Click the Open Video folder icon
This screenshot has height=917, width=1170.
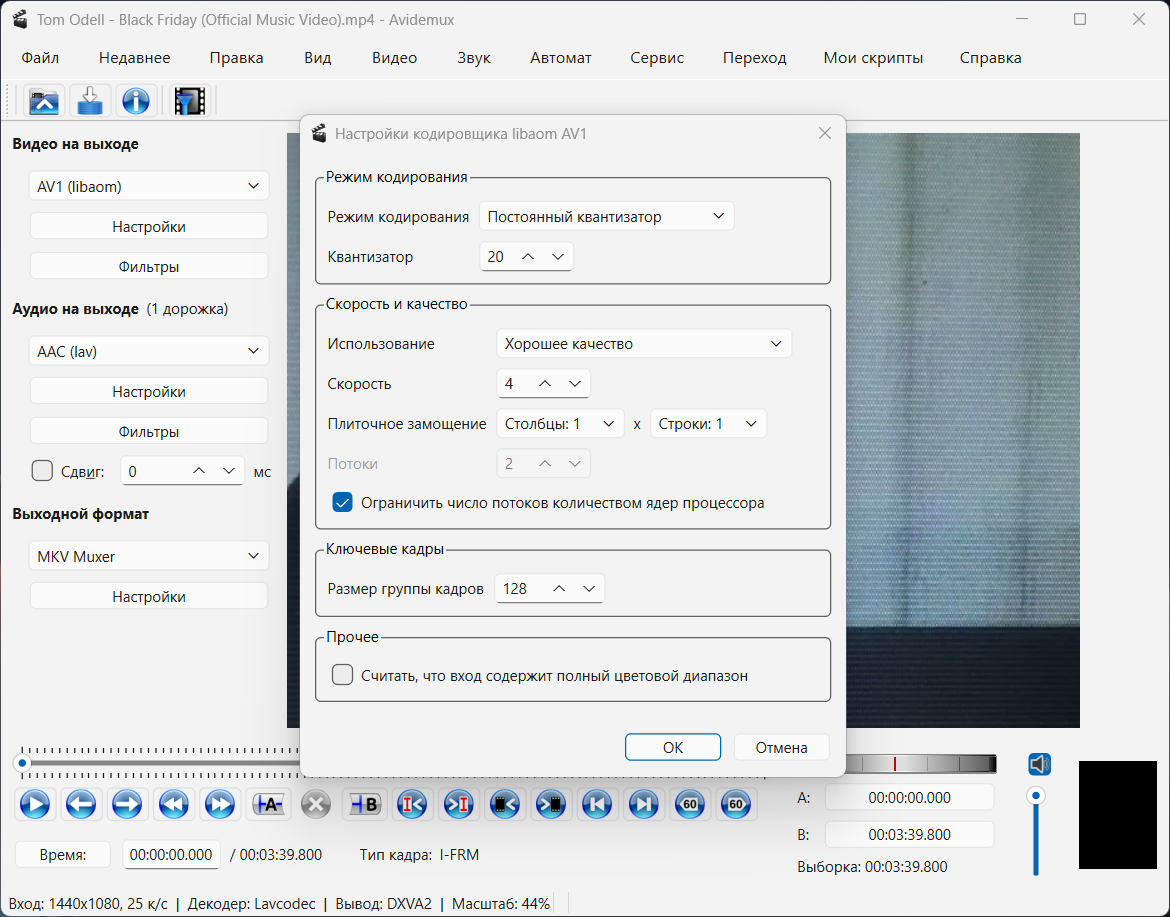45,101
